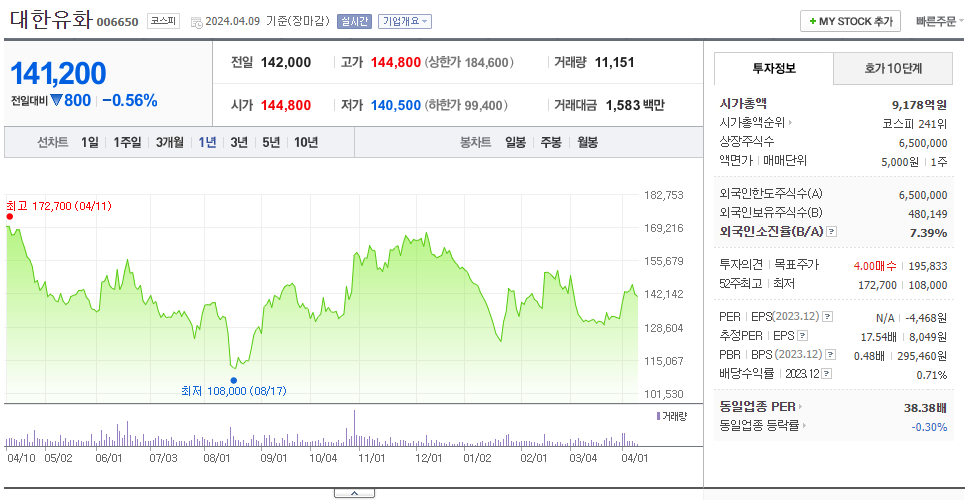Viewport: 968px width, 500px height.
Task: Open help icon next to BPS (2023.12)
Action: pos(831,355)
